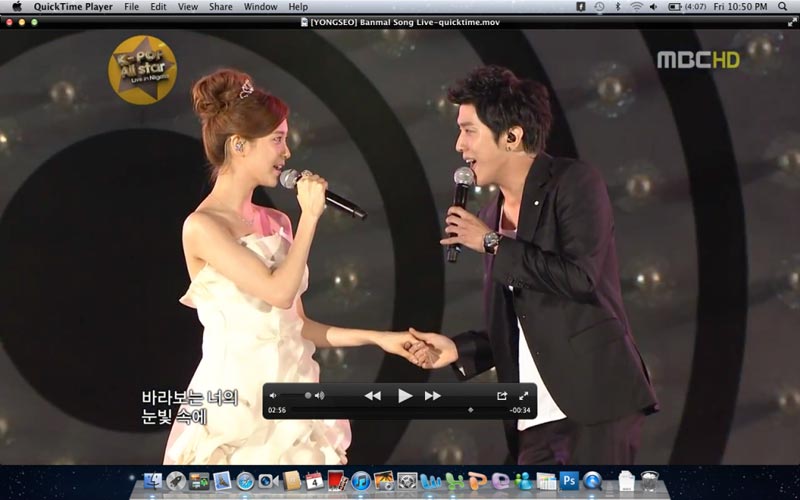Open the share button in the player controls

[x=502, y=395]
